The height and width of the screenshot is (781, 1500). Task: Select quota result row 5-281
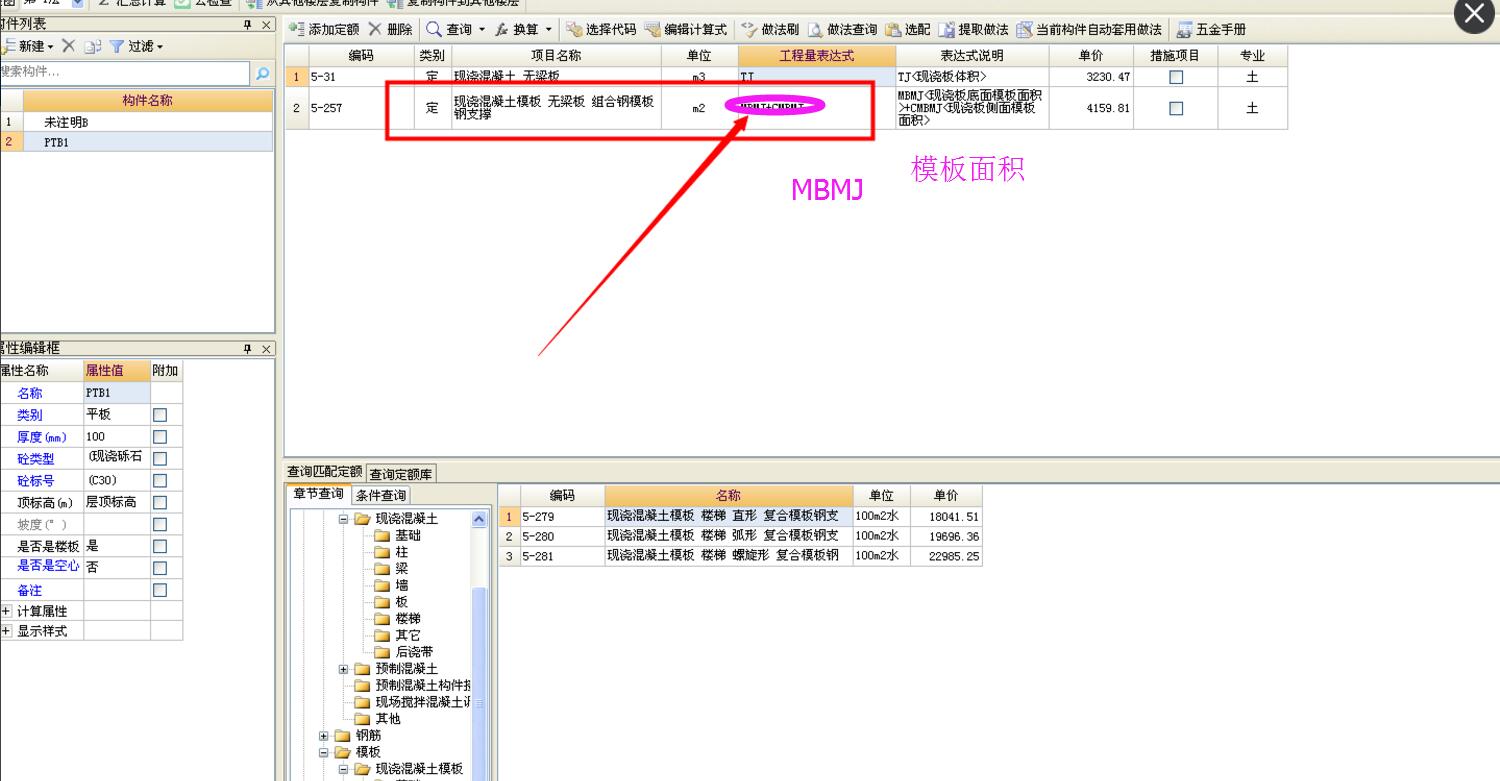click(x=740, y=556)
